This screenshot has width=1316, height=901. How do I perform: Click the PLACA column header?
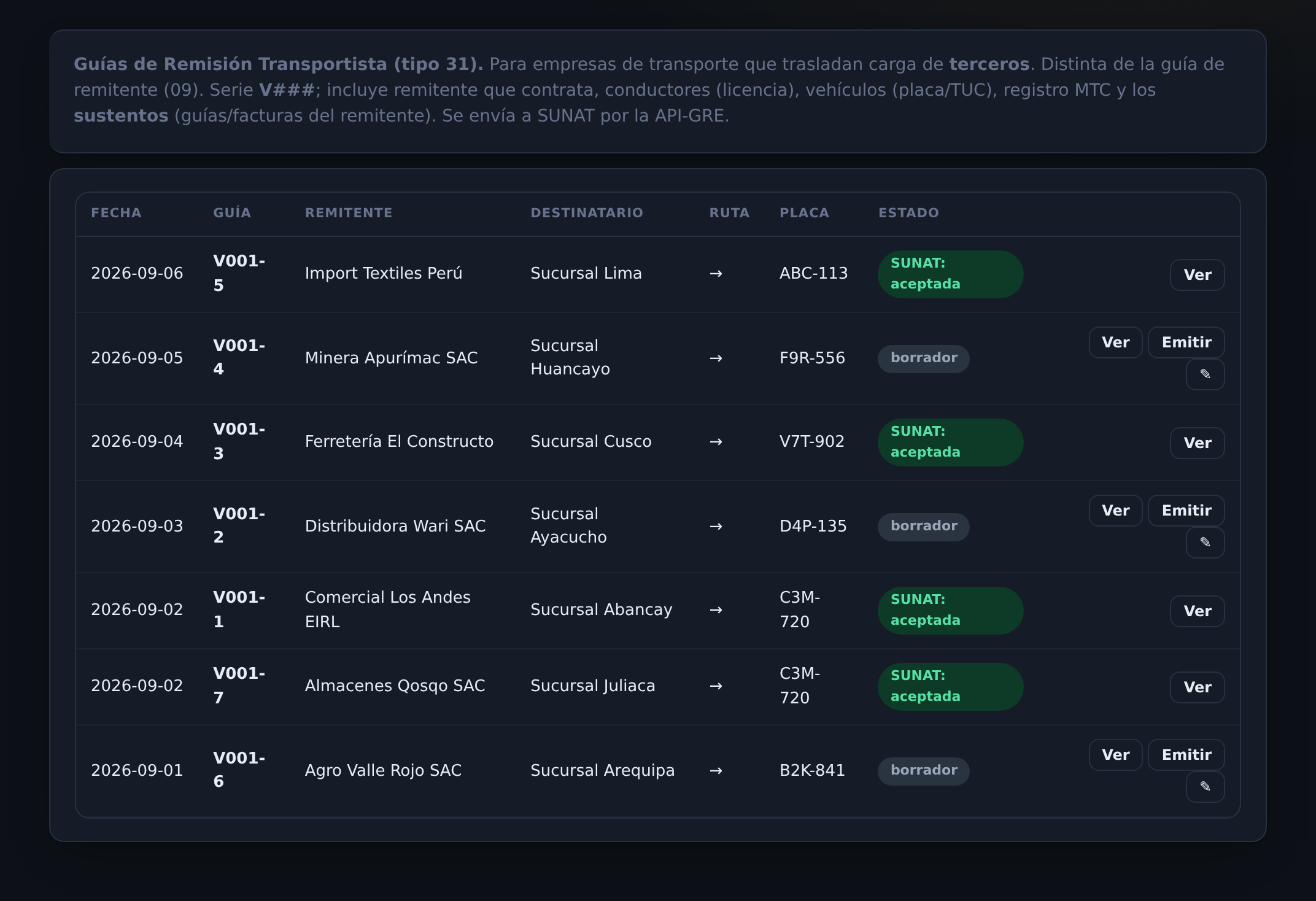[x=804, y=213]
